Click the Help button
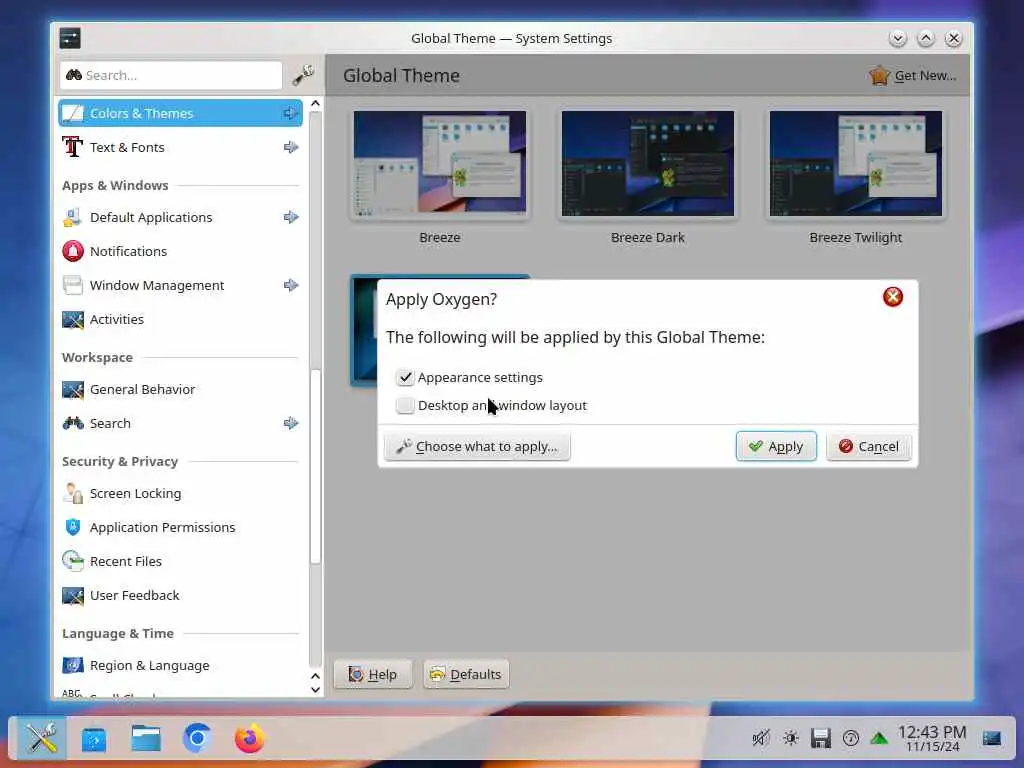 click(x=373, y=674)
